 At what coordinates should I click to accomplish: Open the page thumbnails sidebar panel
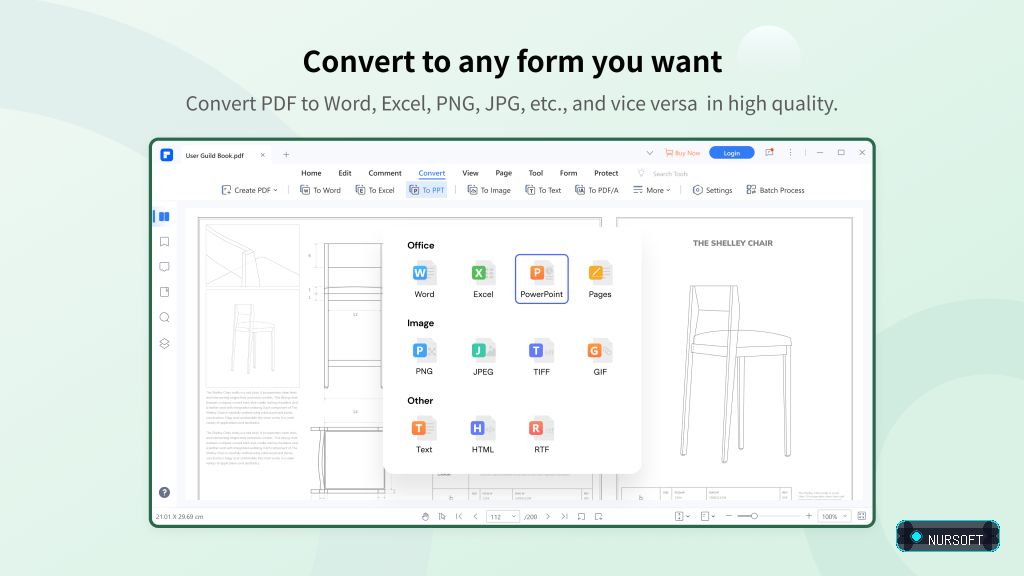pos(165,216)
